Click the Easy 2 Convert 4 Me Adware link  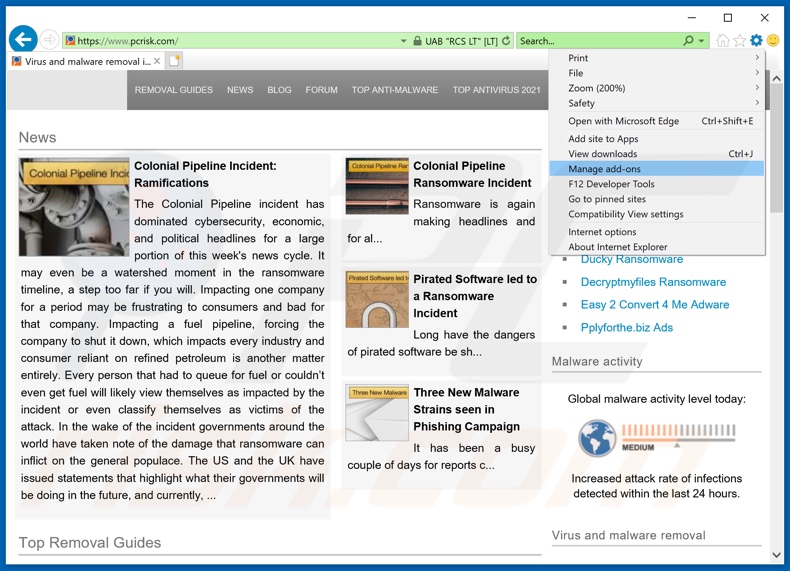coord(654,304)
